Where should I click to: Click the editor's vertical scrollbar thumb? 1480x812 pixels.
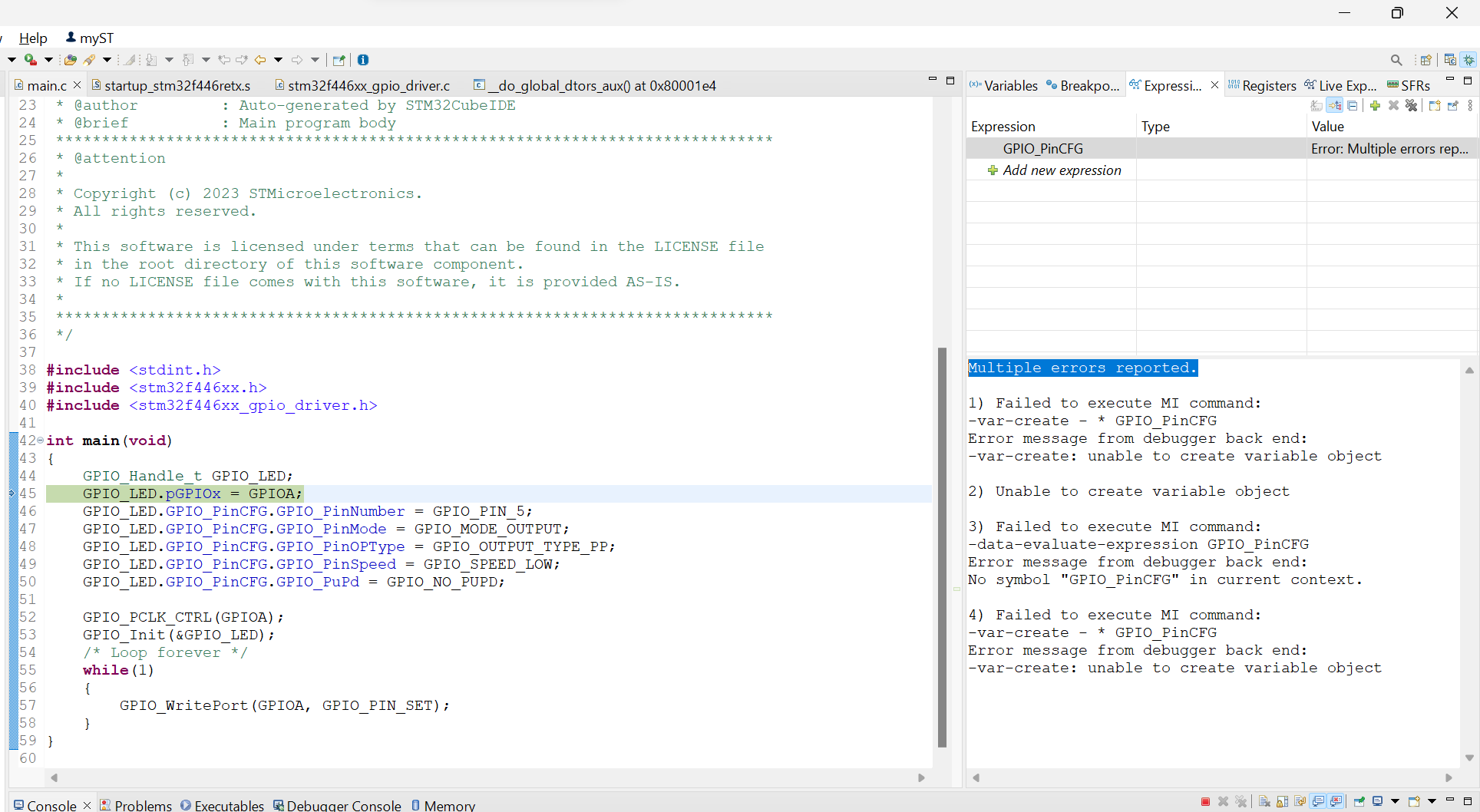942,546
